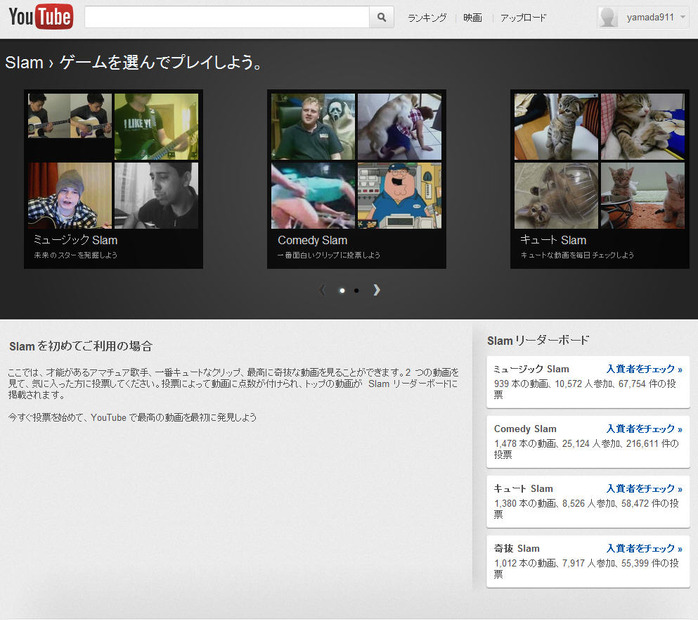Click the Slam breadcrumb heading

pyautogui.click(x=24, y=62)
